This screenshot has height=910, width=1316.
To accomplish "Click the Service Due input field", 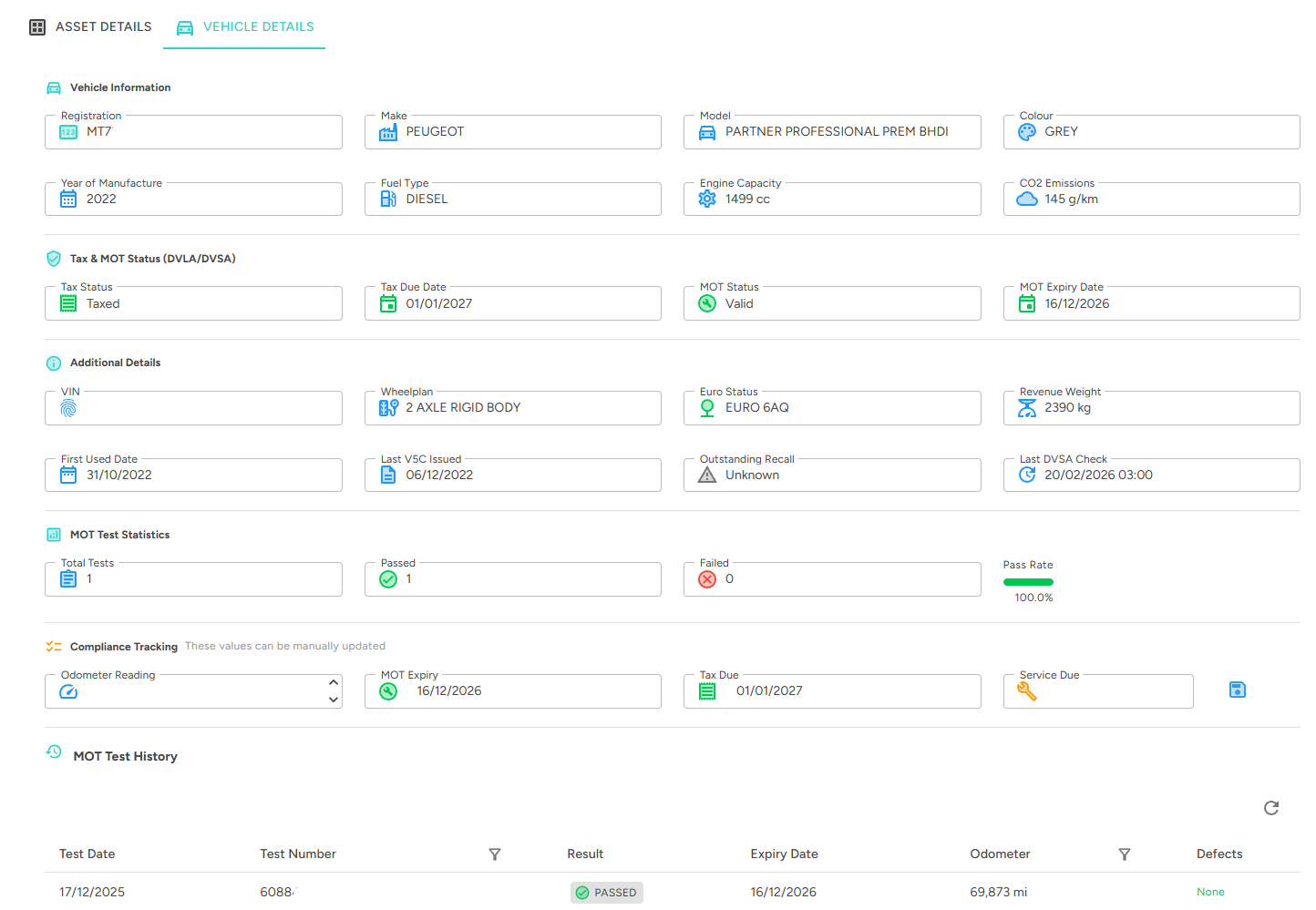I will point(1098,691).
